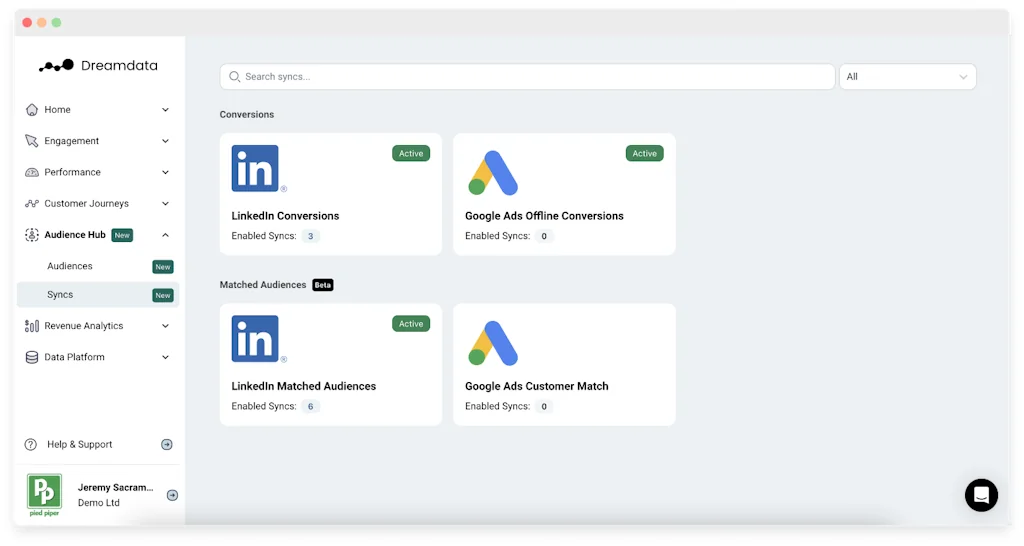Click the Google Ads logo in Customer Match
1024x546 pixels.
[493, 343]
